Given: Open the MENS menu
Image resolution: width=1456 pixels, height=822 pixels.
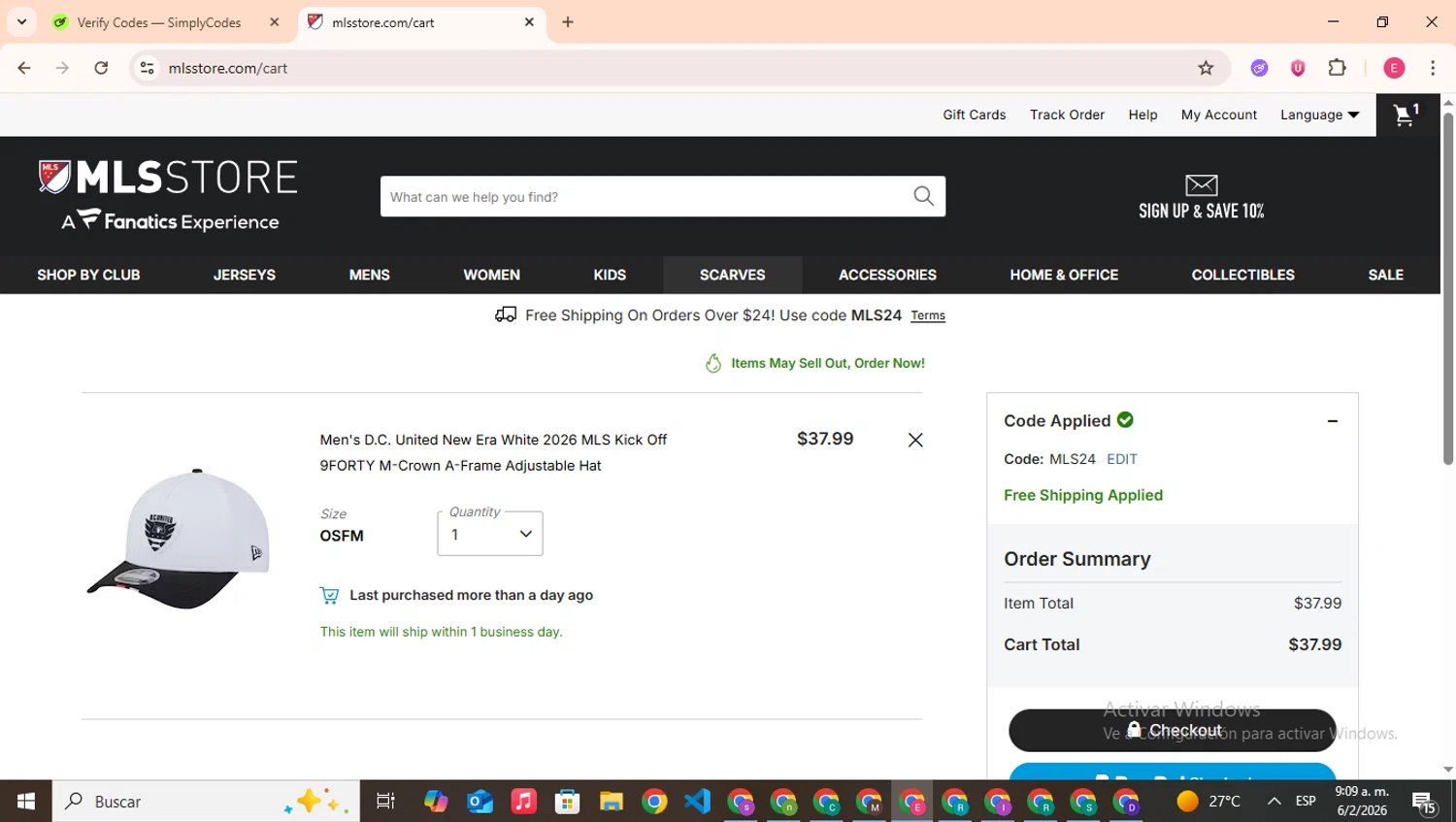Looking at the screenshot, I should pos(370,275).
